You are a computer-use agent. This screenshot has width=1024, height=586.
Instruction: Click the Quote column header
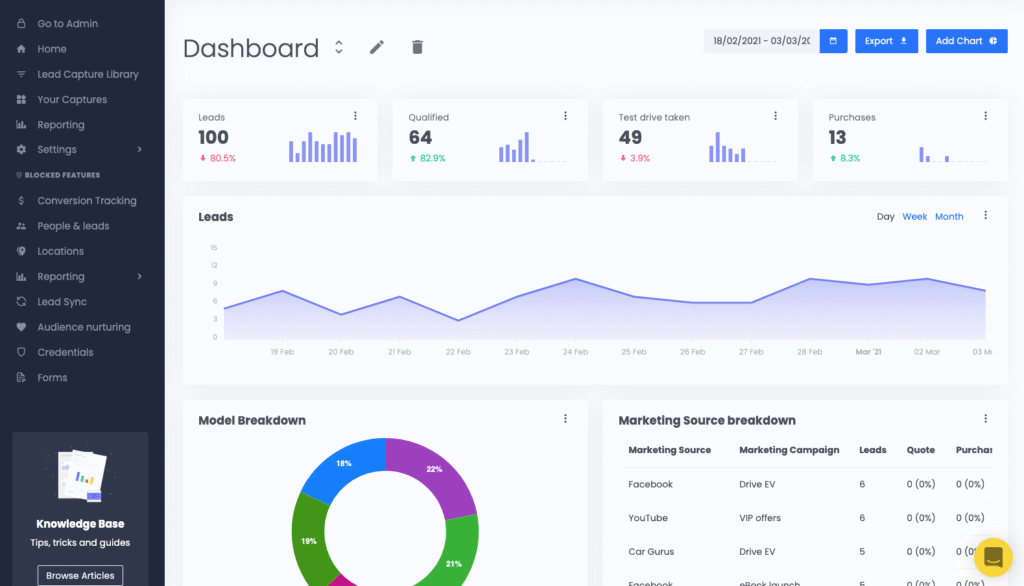(x=920, y=450)
